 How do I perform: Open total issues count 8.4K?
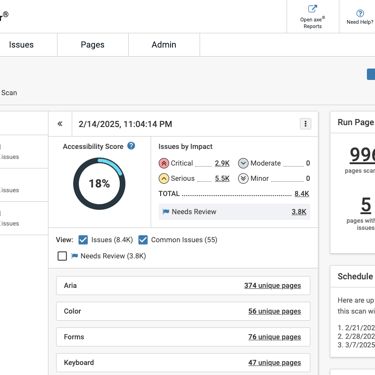click(x=302, y=194)
